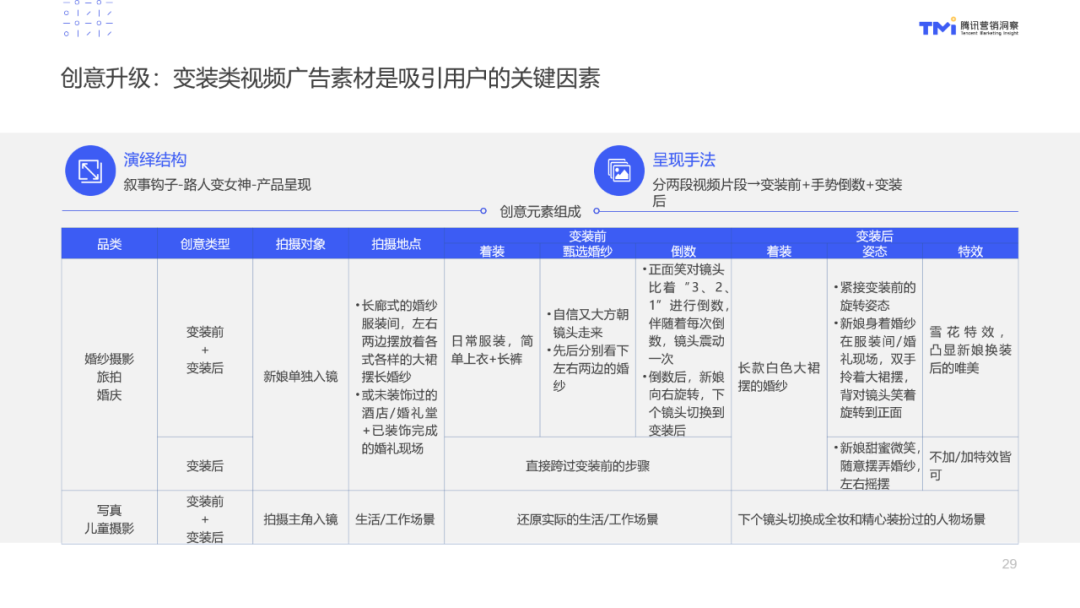Click the 呈现手法 image stack icon
The image size is (1080, 608).
point(619,170)
